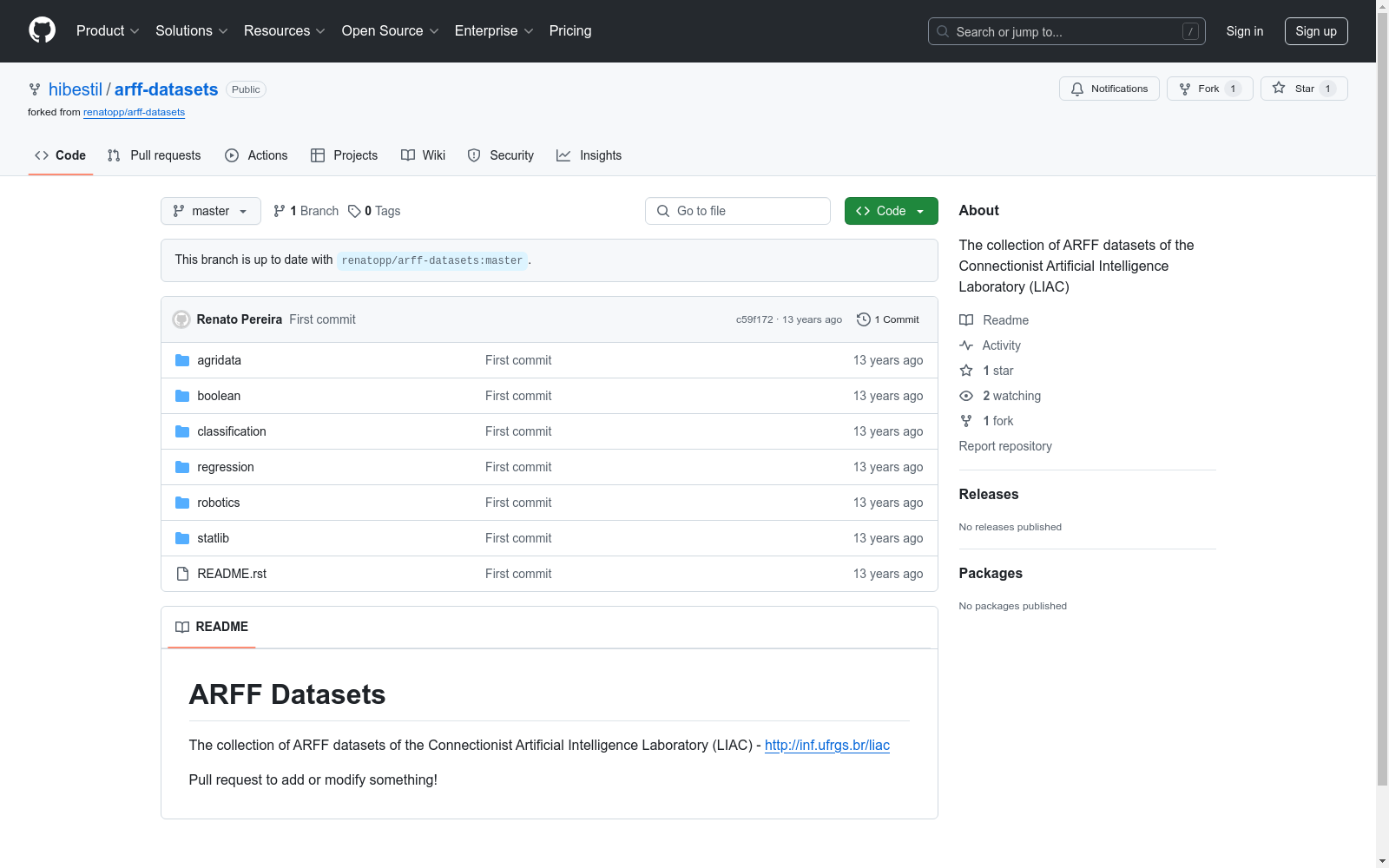Expand the master branch dropdown
Image resolution: width=1389 pixels, height=868 pixels.
pos(211,211)
